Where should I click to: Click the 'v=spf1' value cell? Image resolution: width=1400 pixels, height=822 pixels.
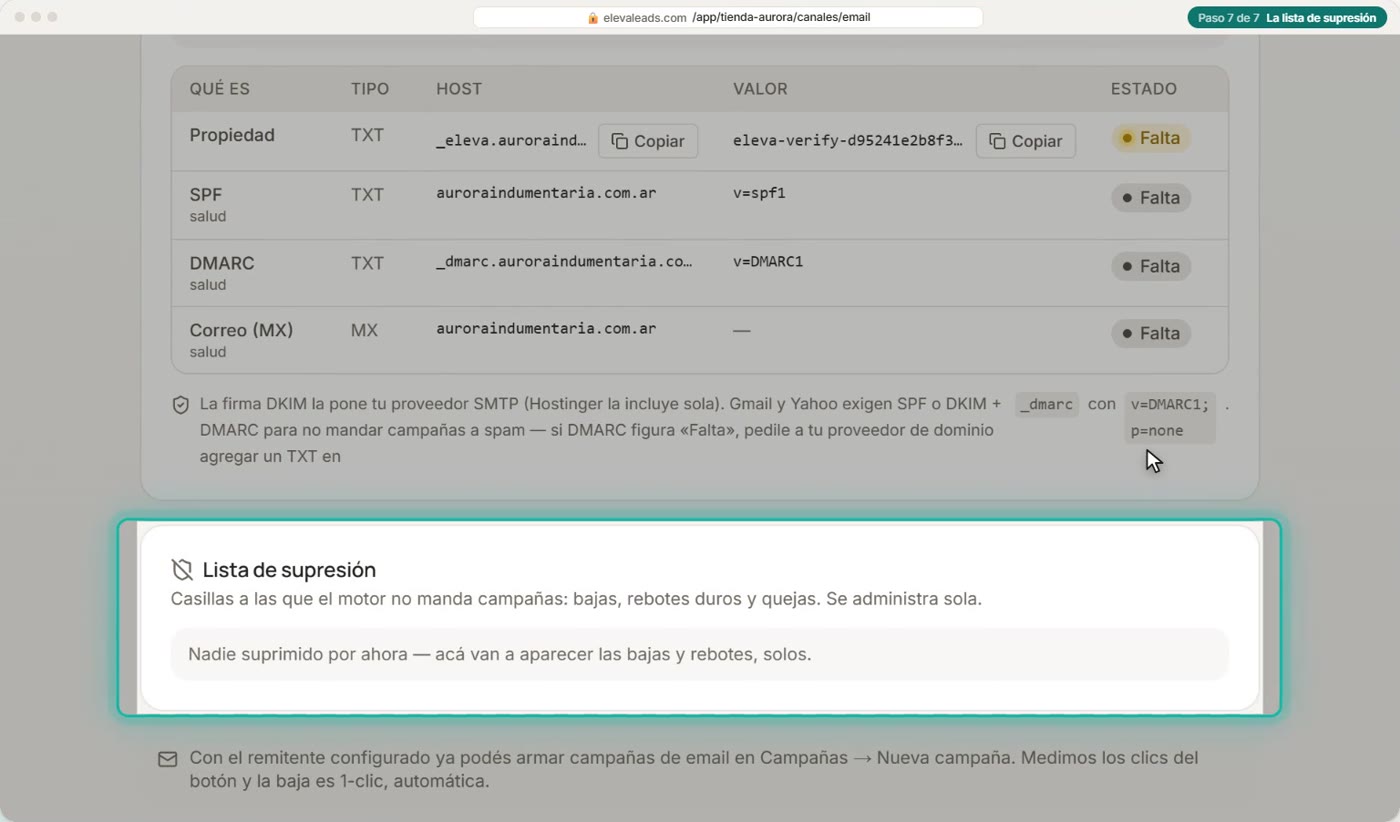coord(759,192)
